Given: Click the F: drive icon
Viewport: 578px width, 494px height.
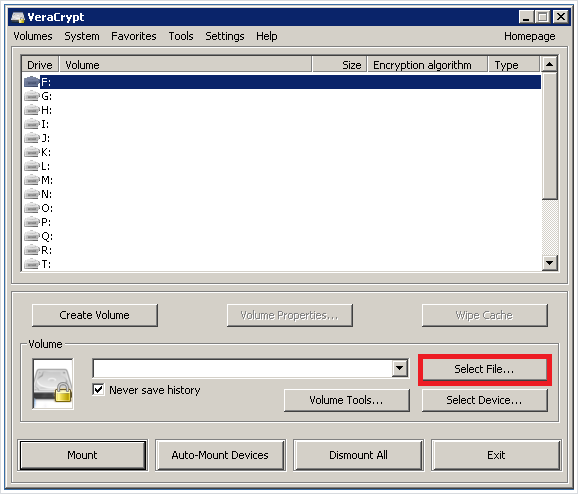Looking at the screenshot, I should click(x=32, y=82).
